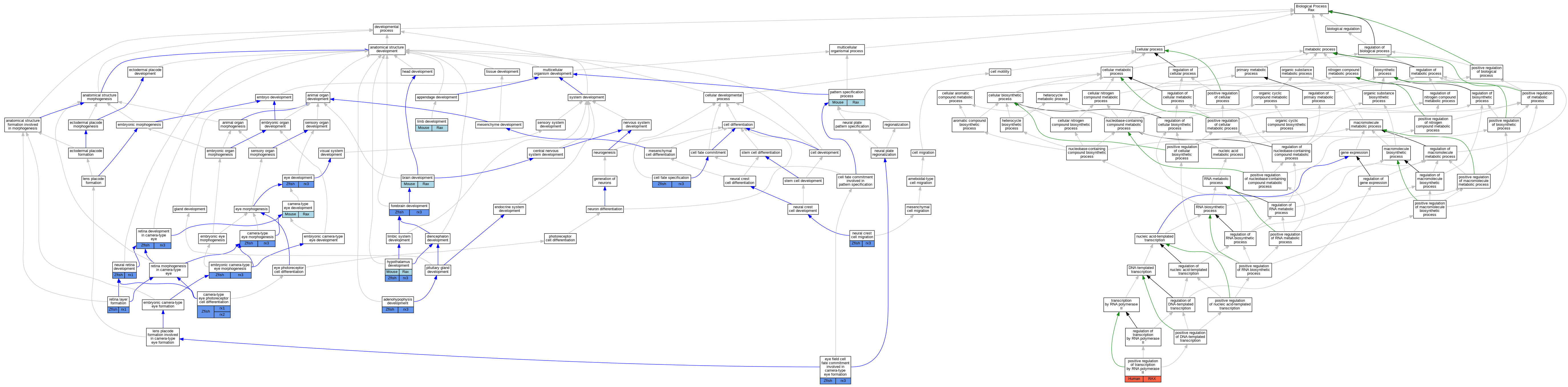Select the 'forebrain development' node label

(x=409, y=206)
